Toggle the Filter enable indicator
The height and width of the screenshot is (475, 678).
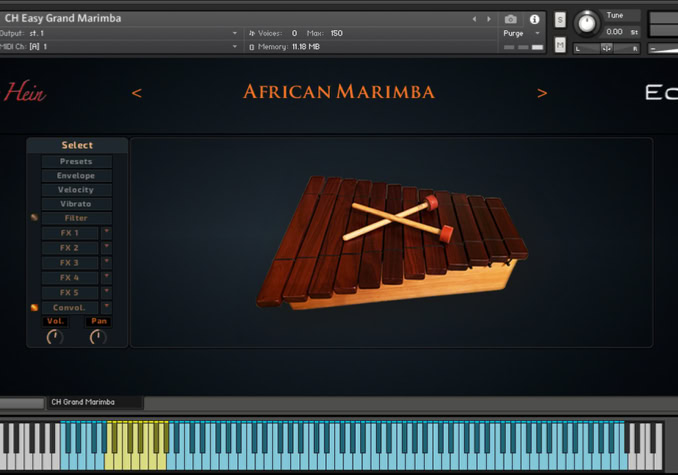point(34,217)
